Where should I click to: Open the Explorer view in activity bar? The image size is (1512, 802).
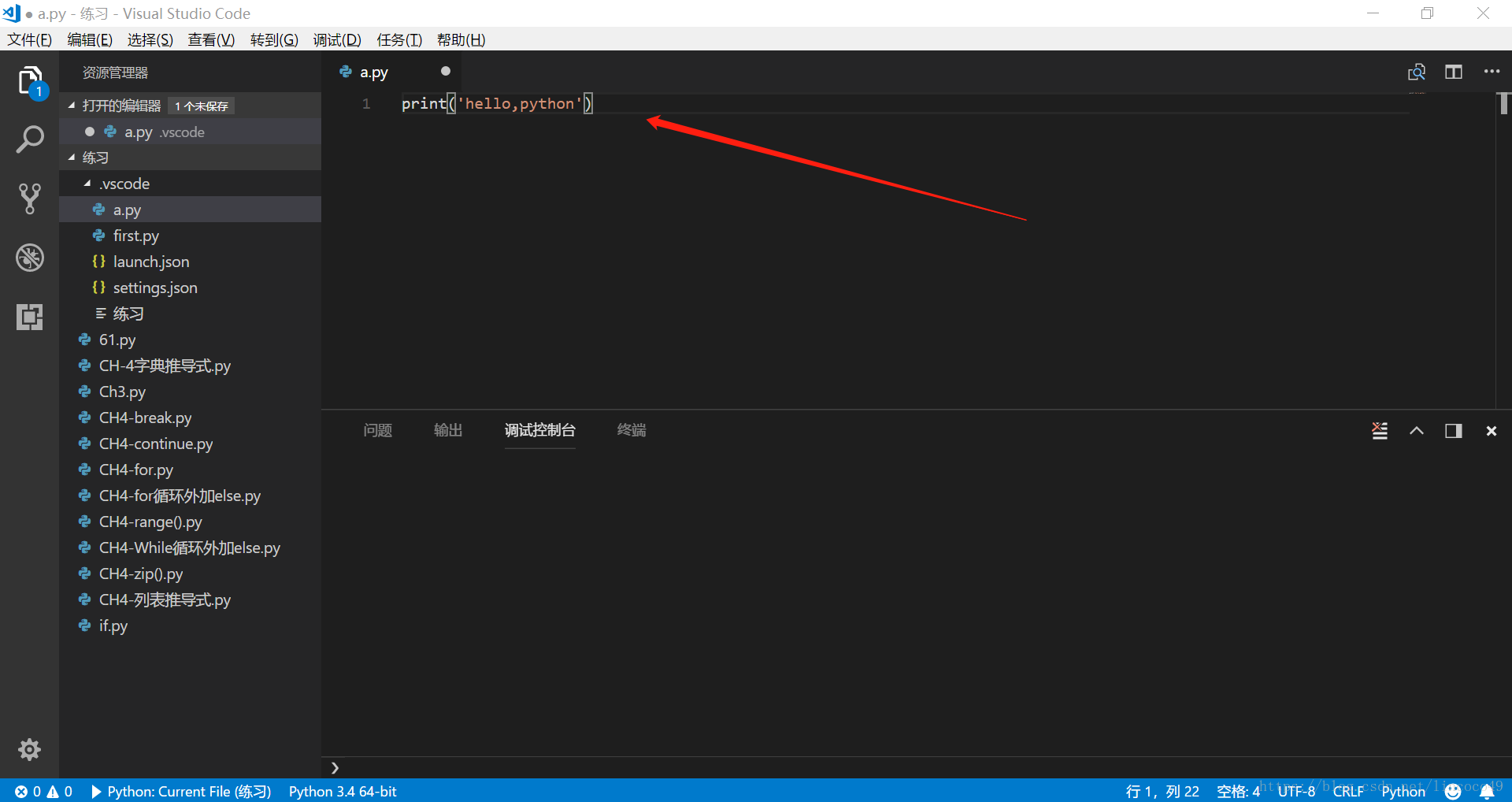click(30, 80)
